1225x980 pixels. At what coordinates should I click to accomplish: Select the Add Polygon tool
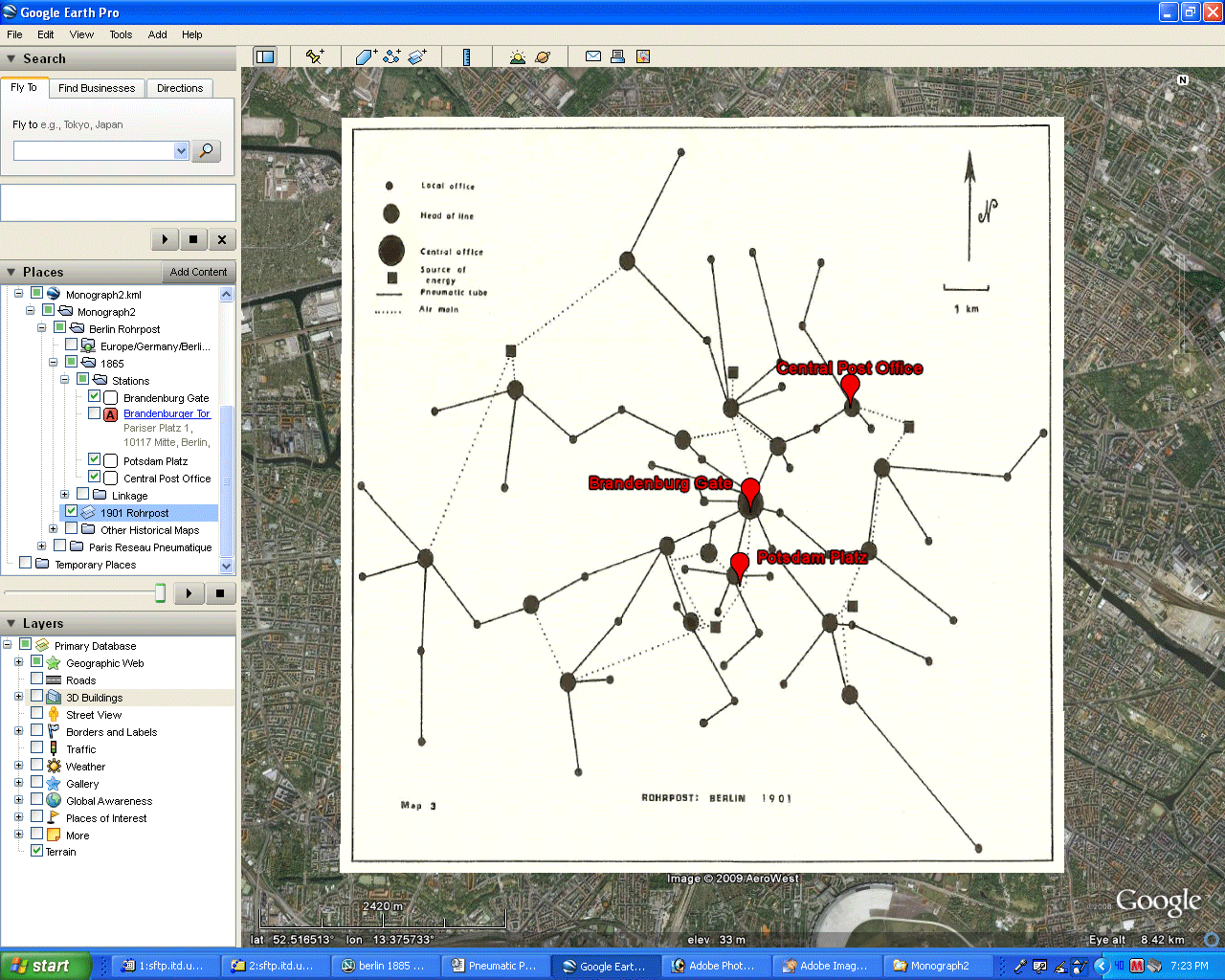pos(367,56)
